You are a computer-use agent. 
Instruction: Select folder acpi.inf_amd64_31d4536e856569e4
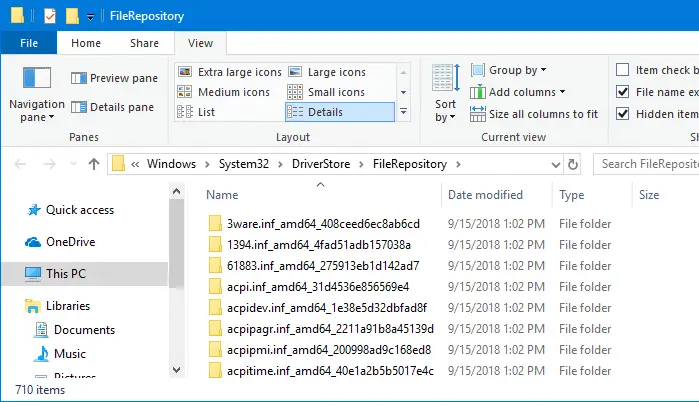pyautogui.click(x=318, y=287)
